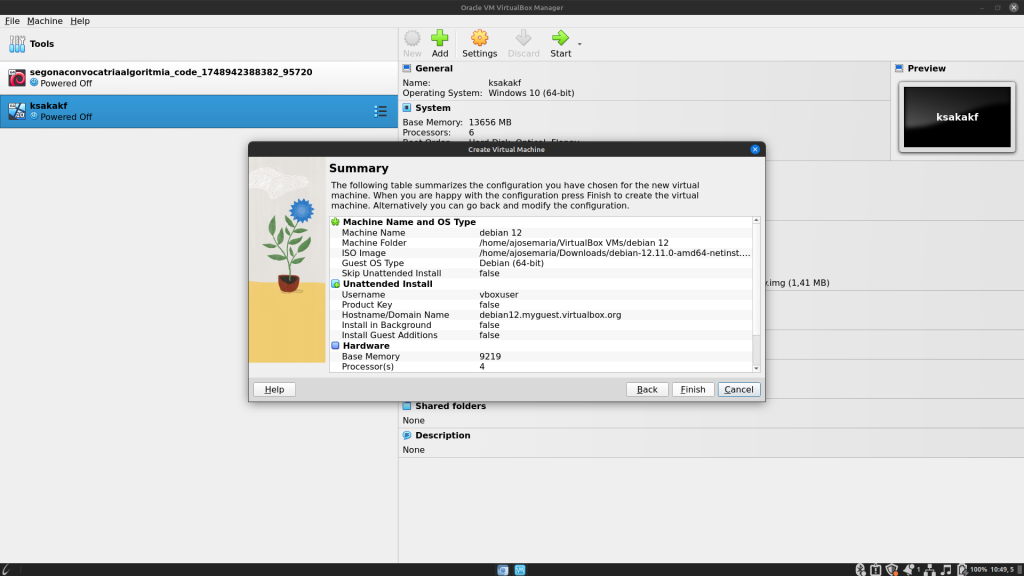Select the Username 'vboxuser' row
The image size is (1024, 576).
pos(541,295)
